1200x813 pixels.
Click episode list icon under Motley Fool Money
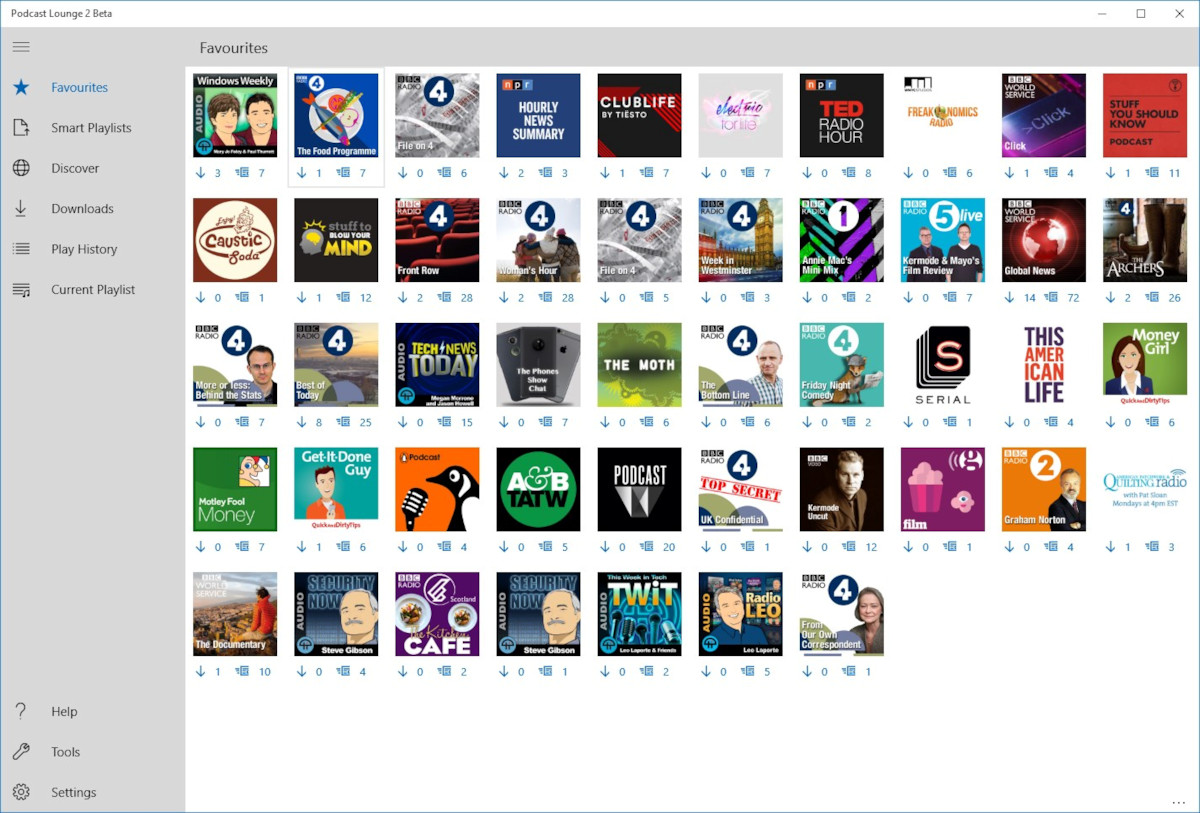[x=242, y=548]
